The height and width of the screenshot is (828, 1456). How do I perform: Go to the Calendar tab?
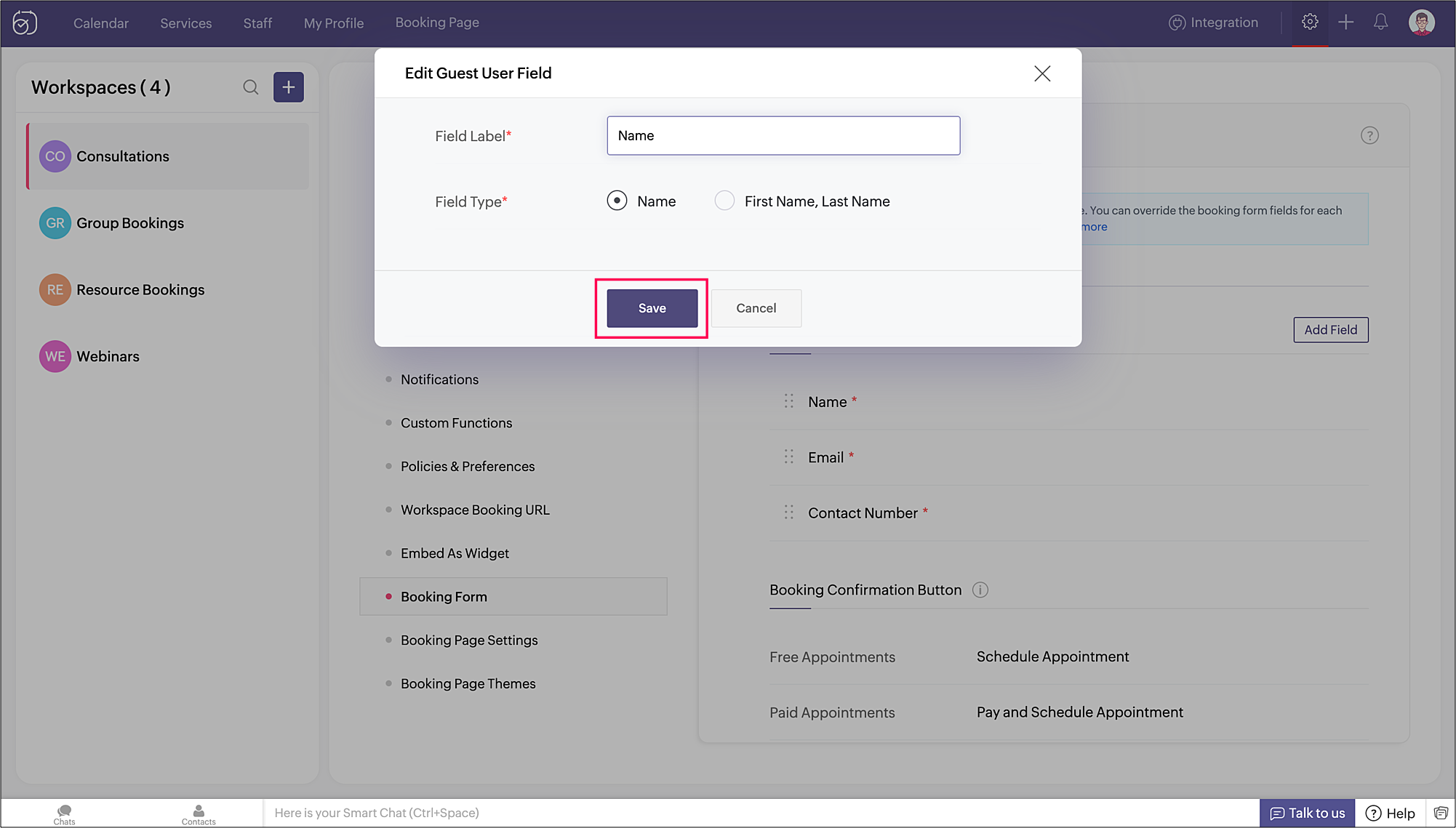tap(101, 23)
